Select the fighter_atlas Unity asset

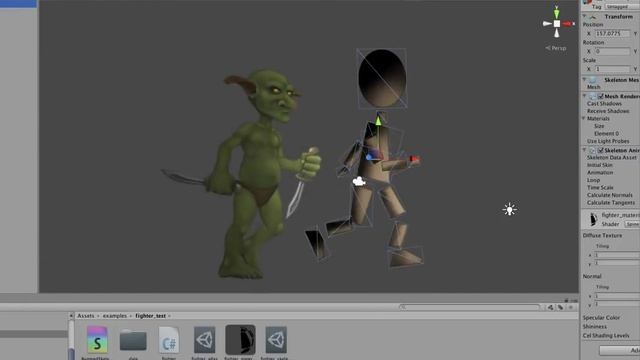tap(204, 340)
